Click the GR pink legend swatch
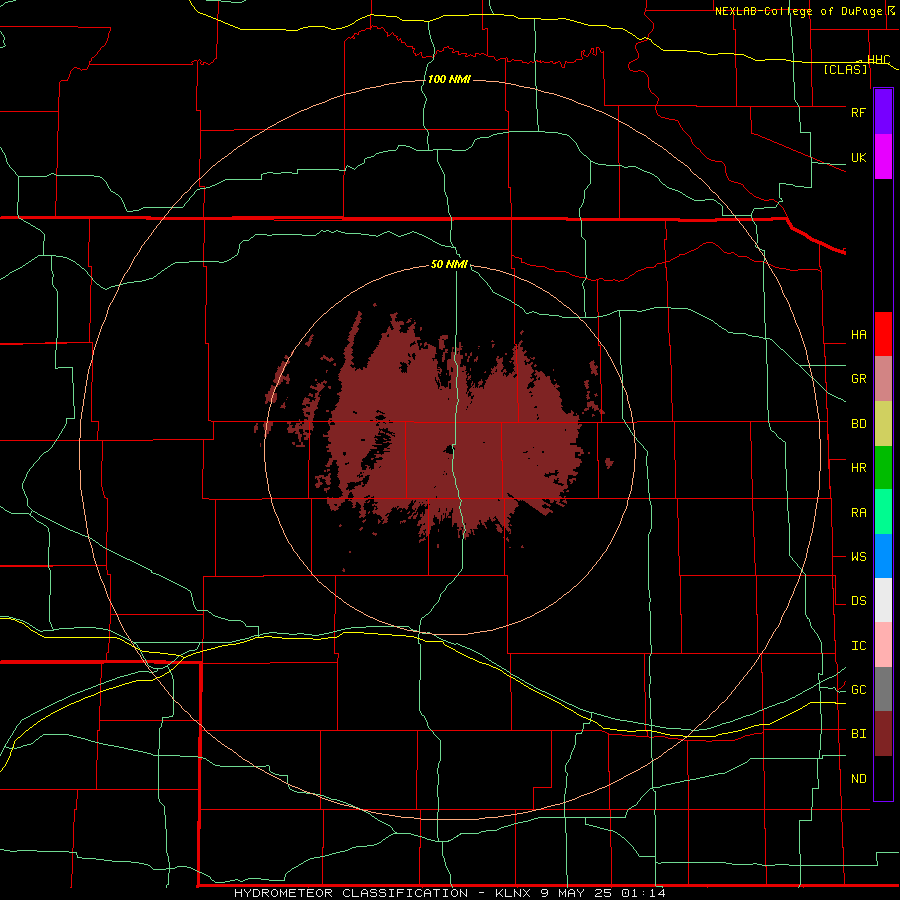900x900 pixels. point(883,379)
